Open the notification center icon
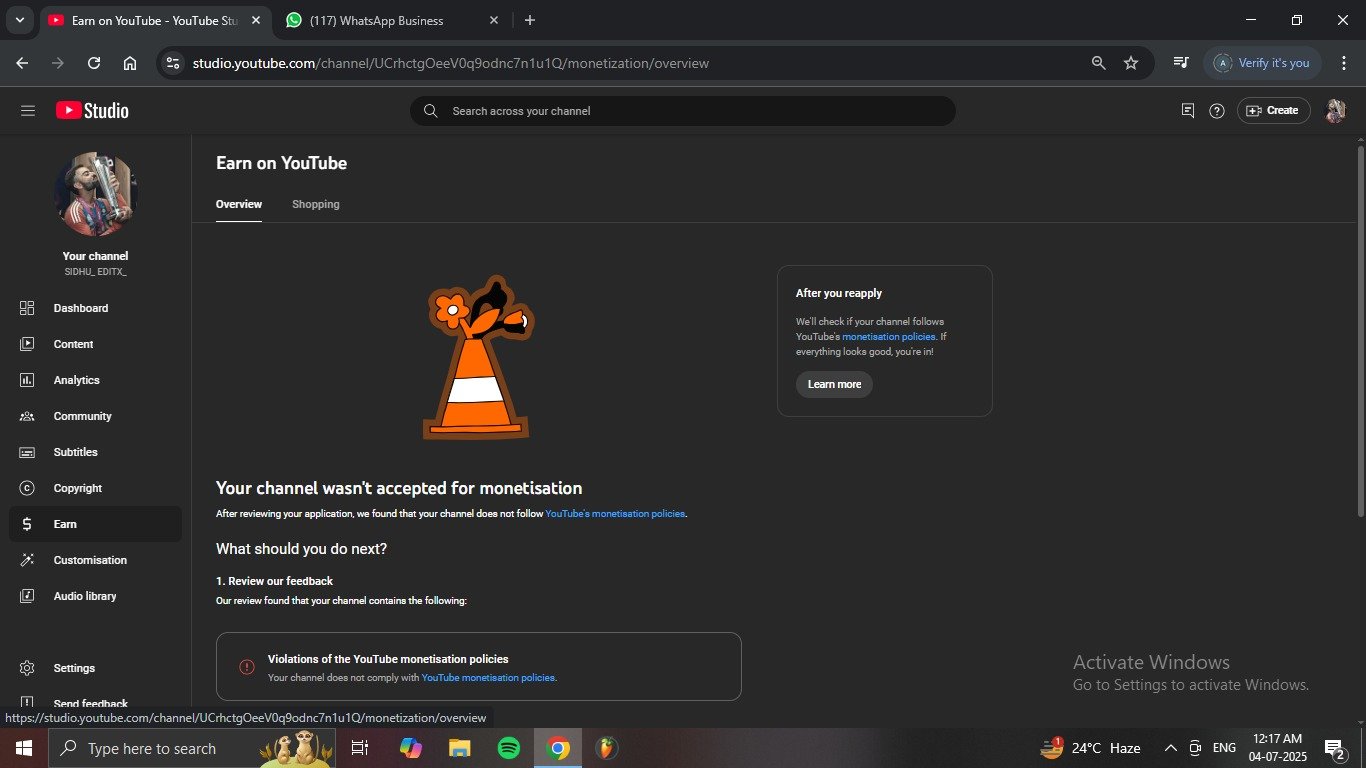This screenshot has height=768, width=1366. tap(1334, 748)
